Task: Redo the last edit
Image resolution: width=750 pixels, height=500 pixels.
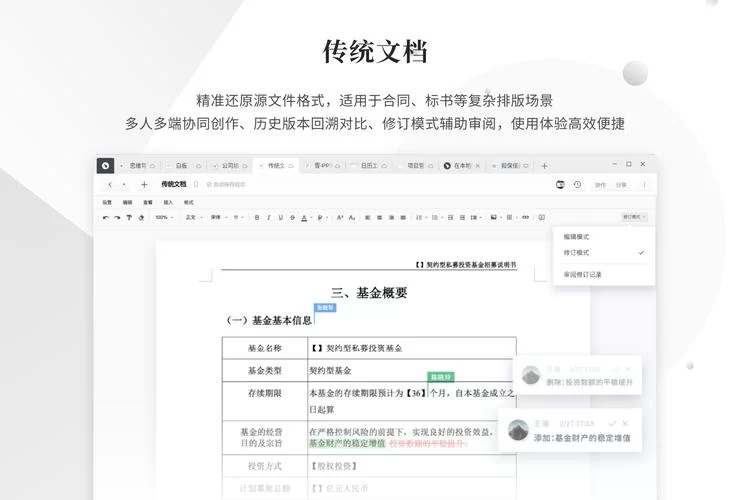Action: (x=117, y=218)
